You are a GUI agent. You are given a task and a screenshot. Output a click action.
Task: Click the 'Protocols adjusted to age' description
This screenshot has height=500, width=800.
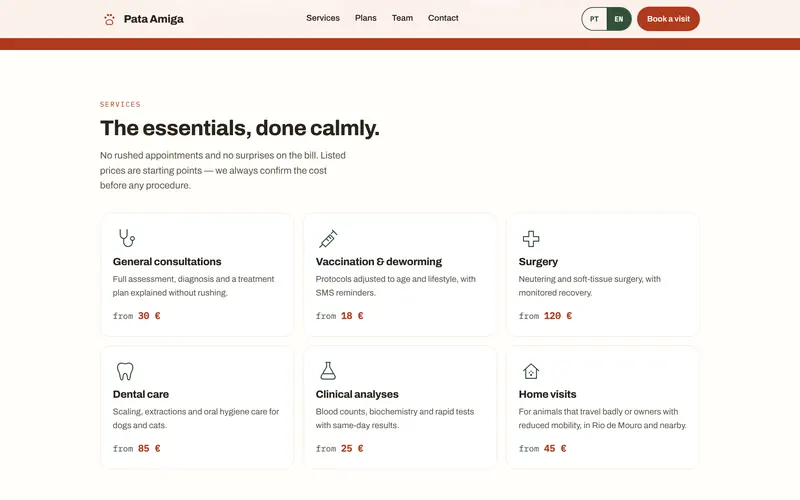(396, 286)
